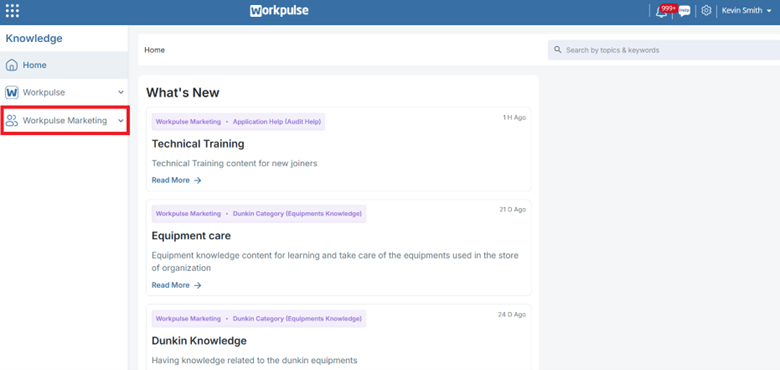The image size is (780, 370).
Task: Click the Workpulse Marketing people icon
Action: (12, 120)
